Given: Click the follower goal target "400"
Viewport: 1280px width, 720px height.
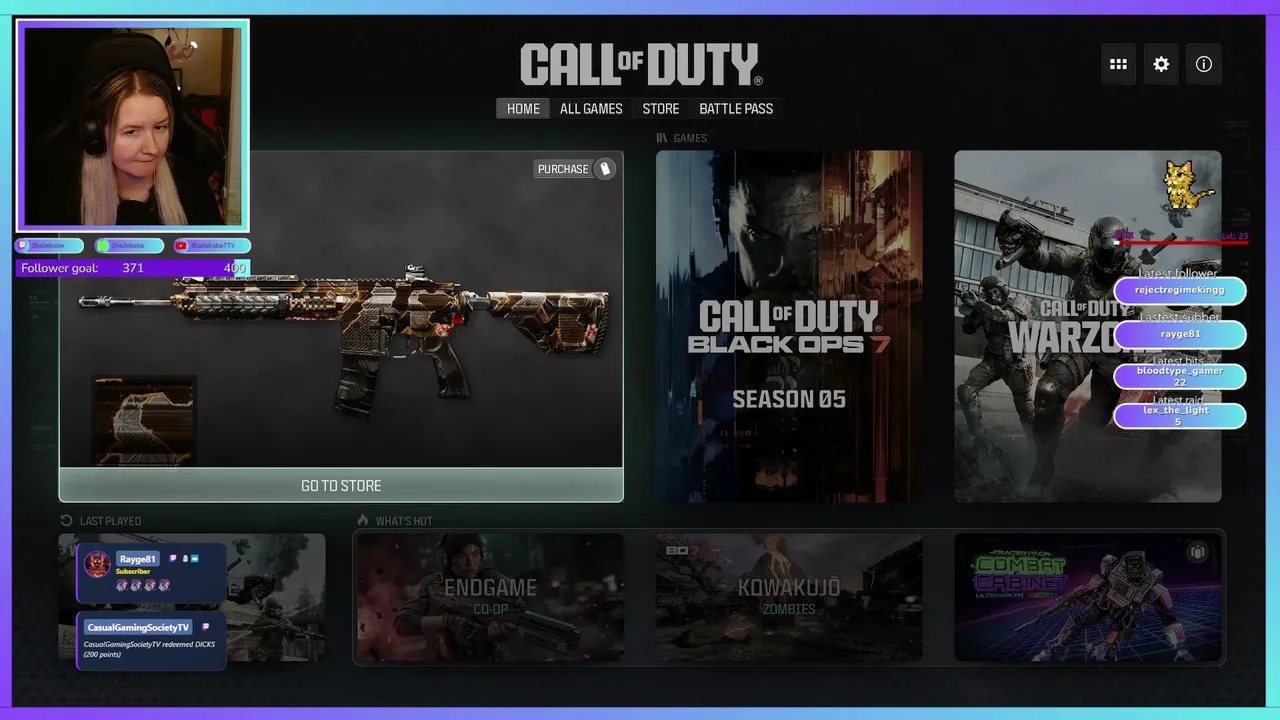Looking at the screenshot, I should pos(235,268).
